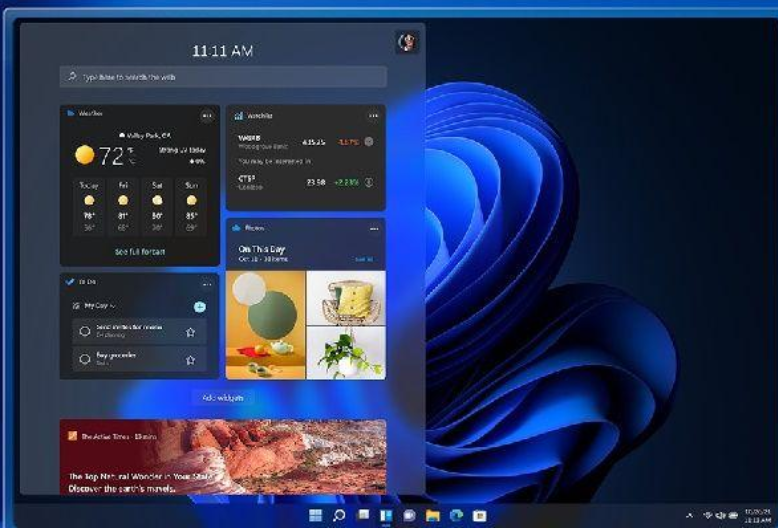Viewport: 778px width, 528px height.
Task: Mark 'Buy groceries' task as complete
Action: (84, 359)
